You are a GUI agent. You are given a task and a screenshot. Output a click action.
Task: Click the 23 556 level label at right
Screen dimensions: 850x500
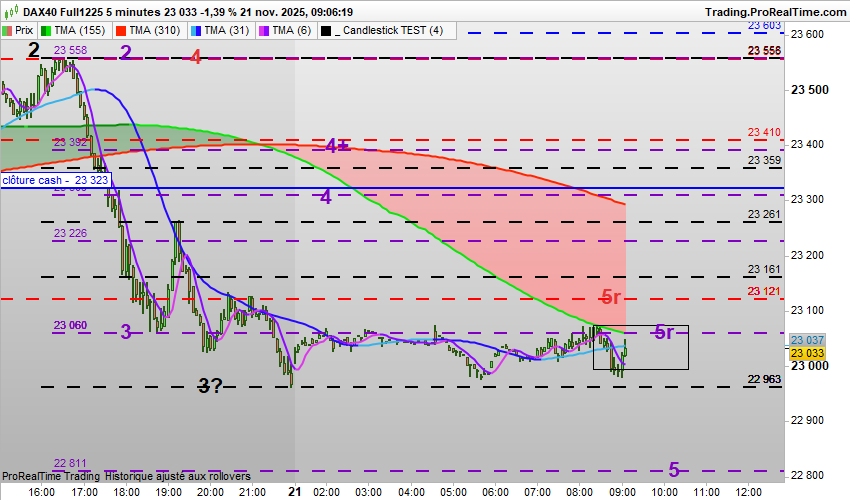[764, 50]
